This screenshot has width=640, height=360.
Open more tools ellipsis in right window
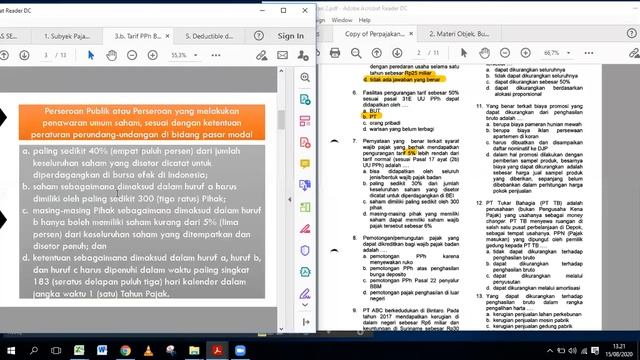pos(589,53)
